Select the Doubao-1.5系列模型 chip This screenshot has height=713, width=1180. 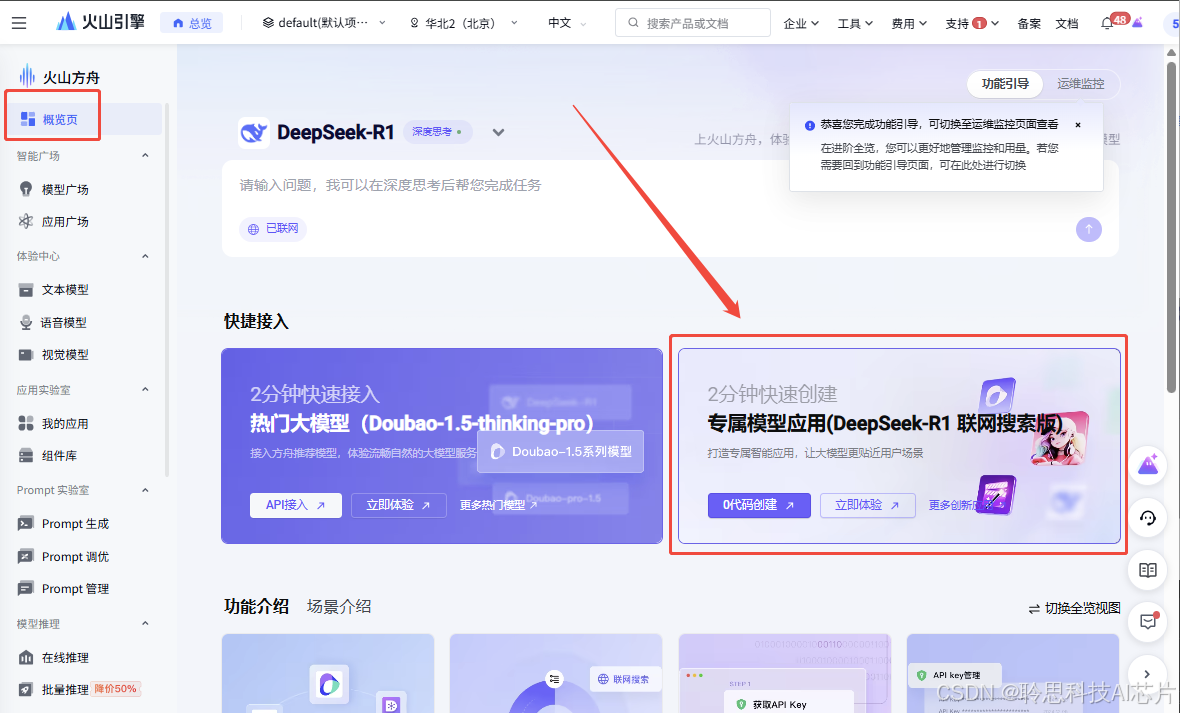[x=561, y=452]
